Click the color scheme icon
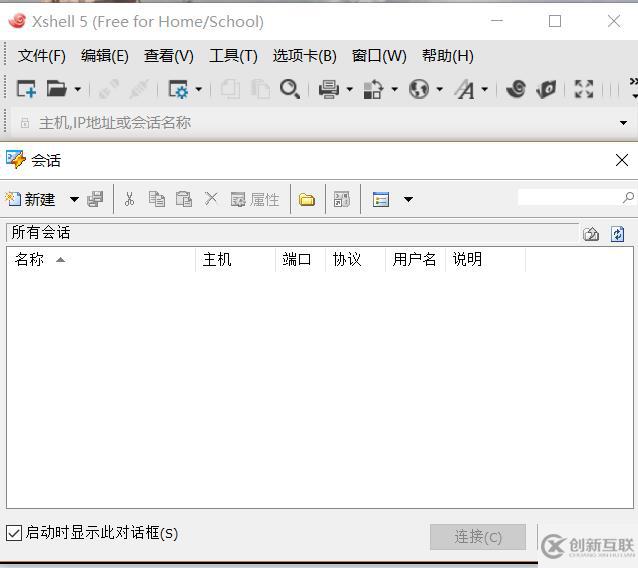 [x=373, y=89]
